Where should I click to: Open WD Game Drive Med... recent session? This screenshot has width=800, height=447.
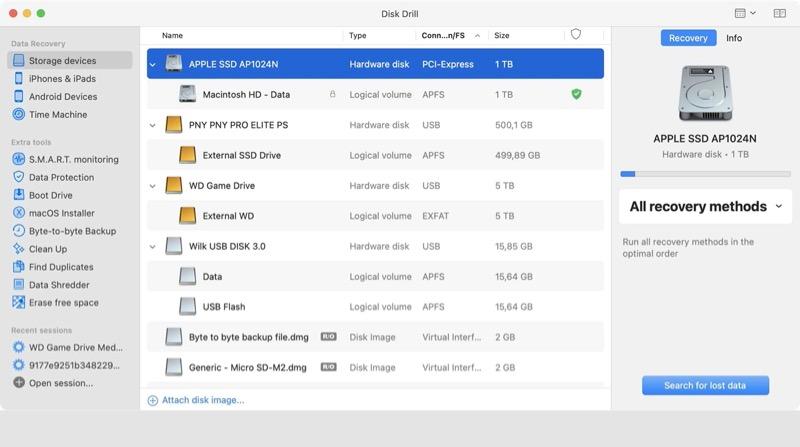coord(76,347)
